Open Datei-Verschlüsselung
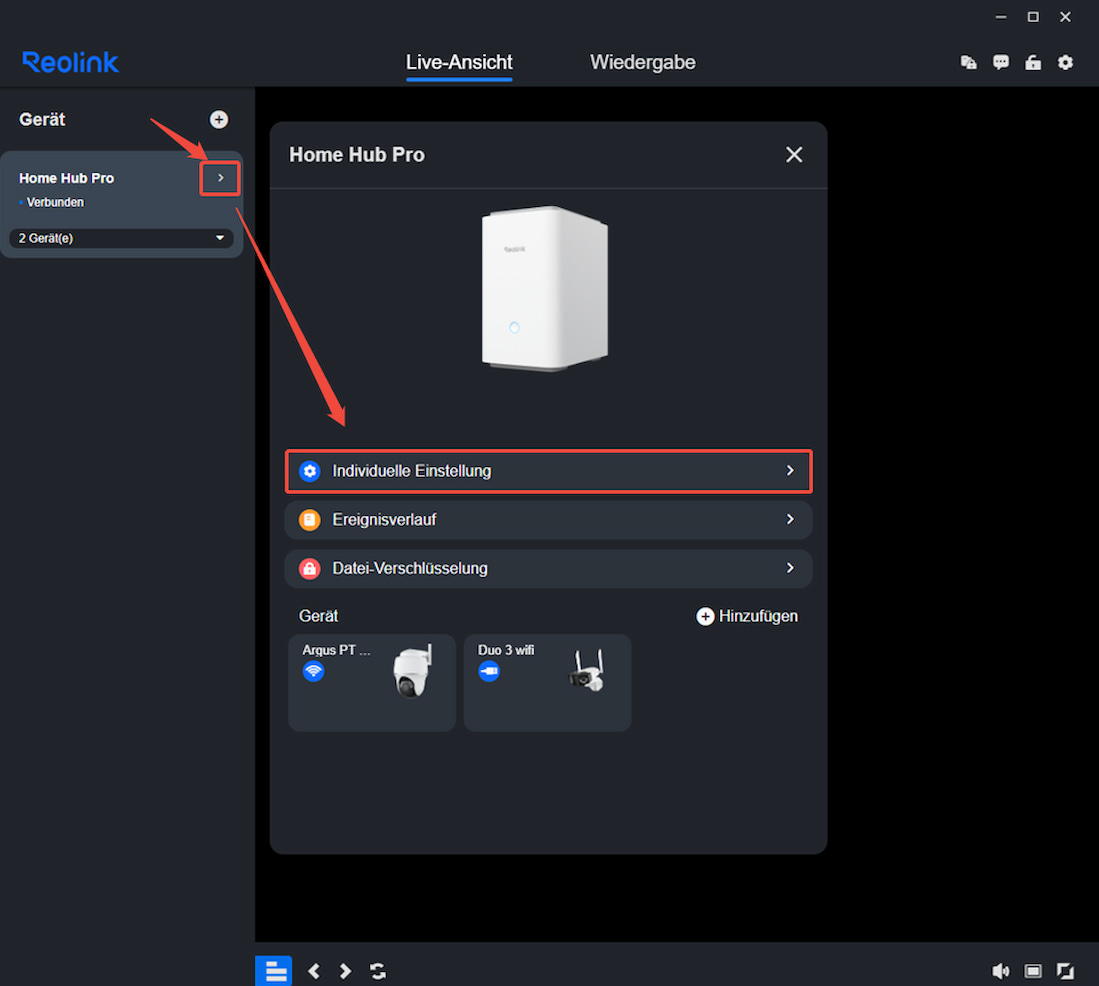 [x=549, y=568]
